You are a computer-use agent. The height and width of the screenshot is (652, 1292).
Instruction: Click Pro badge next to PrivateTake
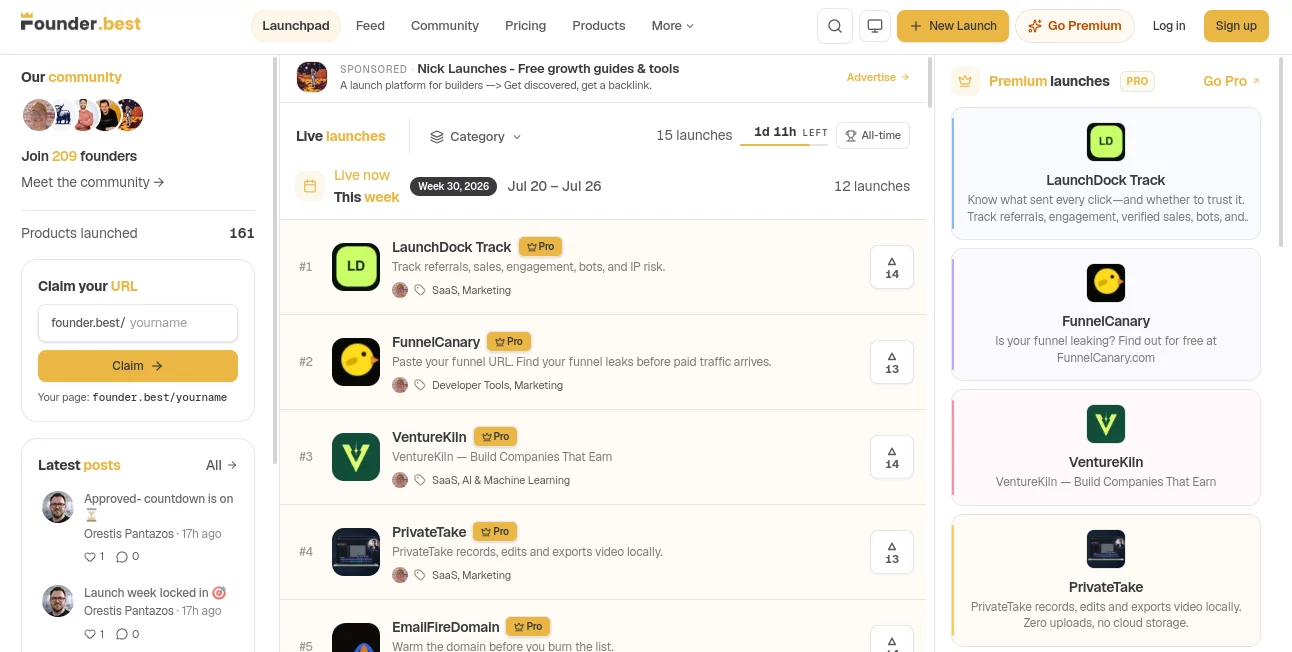[x=496, y=531]
